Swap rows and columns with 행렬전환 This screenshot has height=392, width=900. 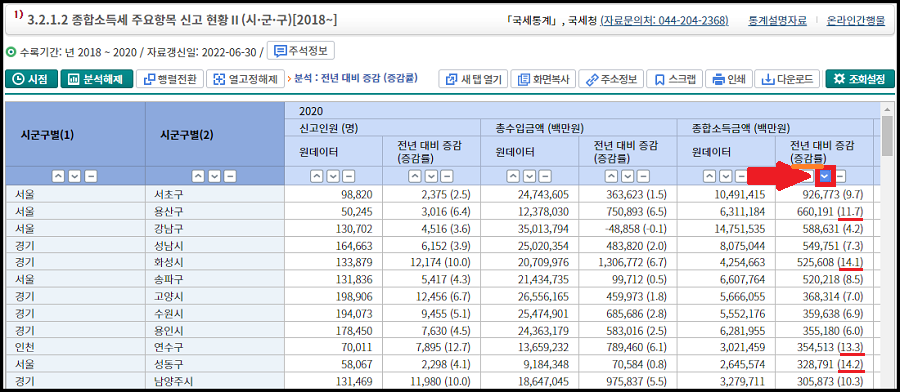pyautogui.click(x=170, y=79)
